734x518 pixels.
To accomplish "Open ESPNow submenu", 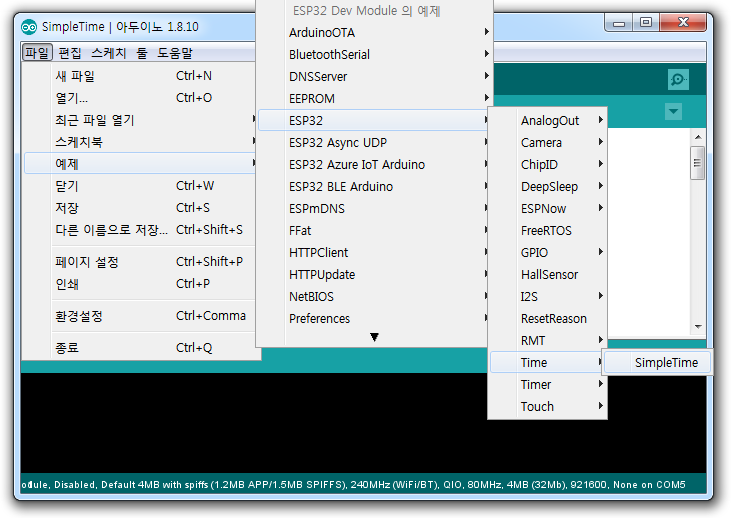I will pyautogui.click(x=547, y=208).
